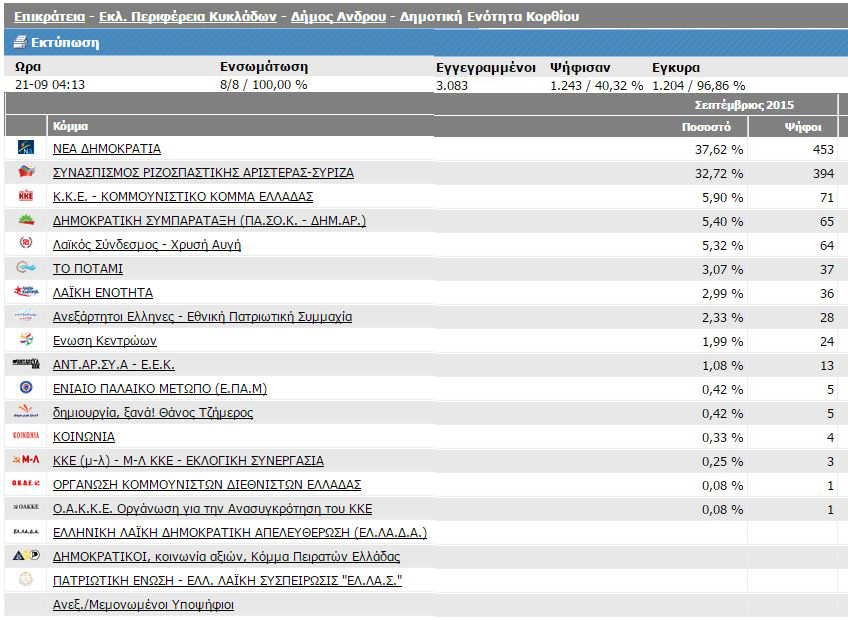
Task: Click the printer icon beside Εκτύπωση
Action: (x=20, y=42)
